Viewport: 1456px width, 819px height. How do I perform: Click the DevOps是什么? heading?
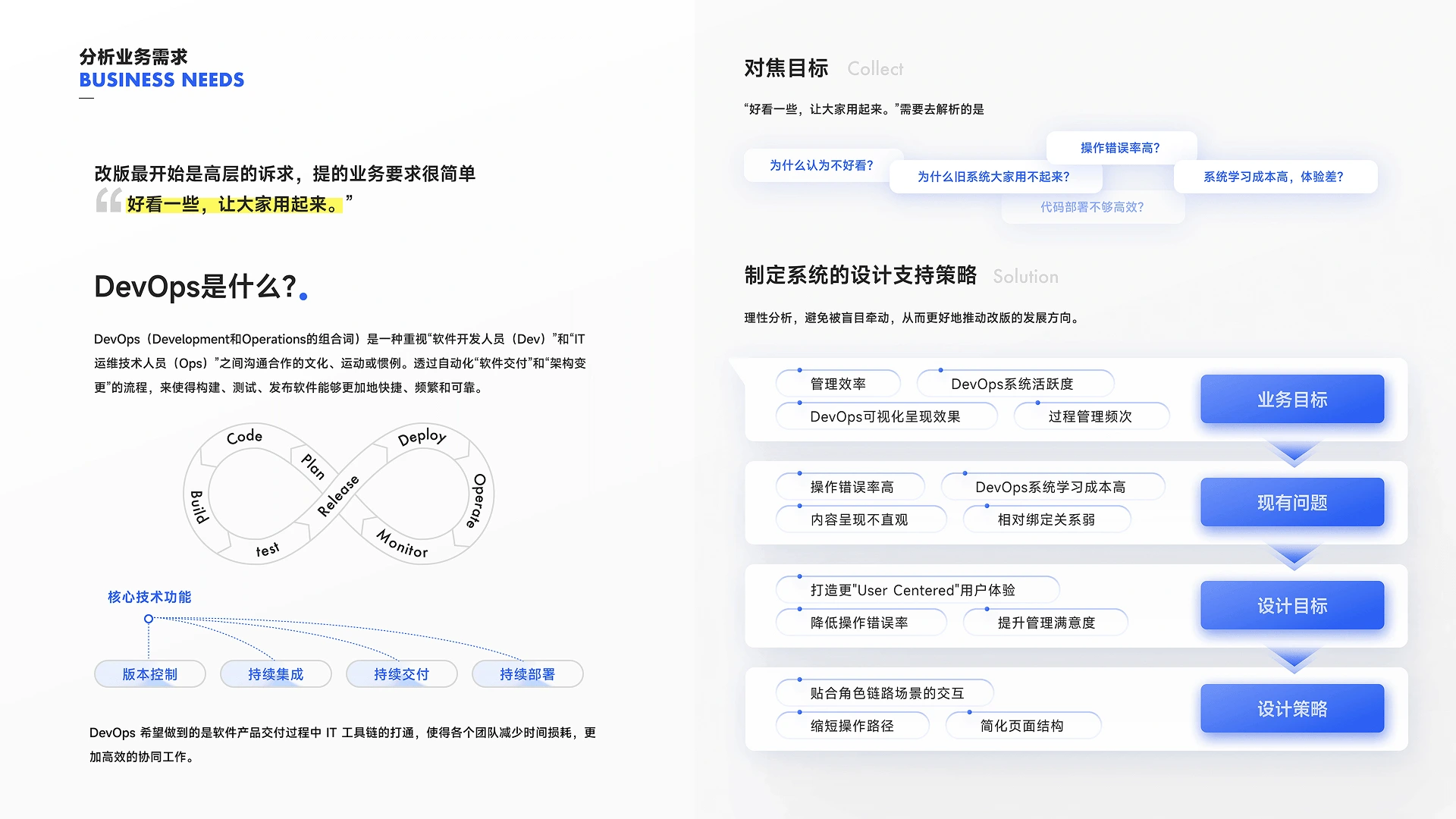195,287
